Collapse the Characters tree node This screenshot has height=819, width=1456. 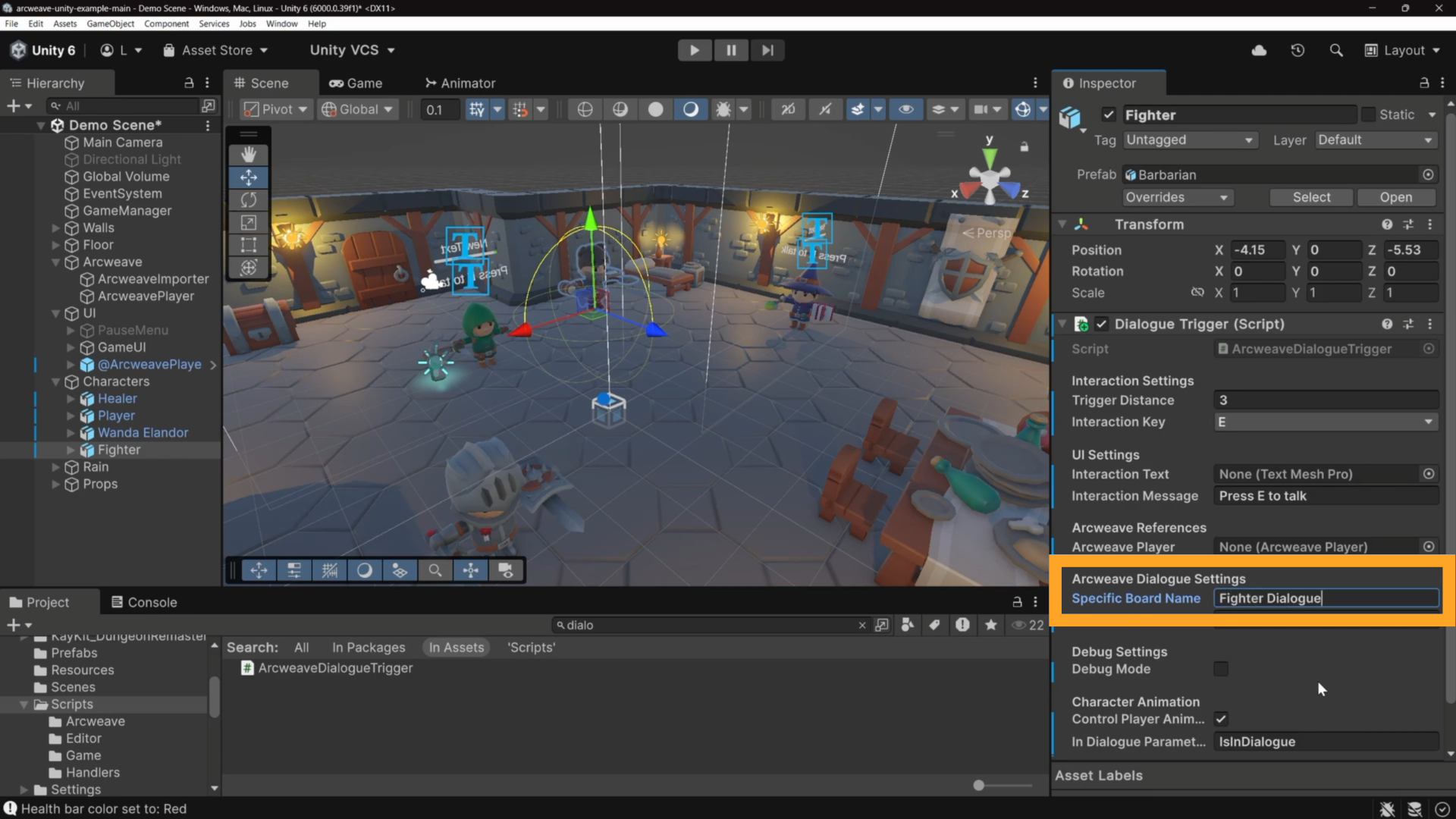pos(55,381)
